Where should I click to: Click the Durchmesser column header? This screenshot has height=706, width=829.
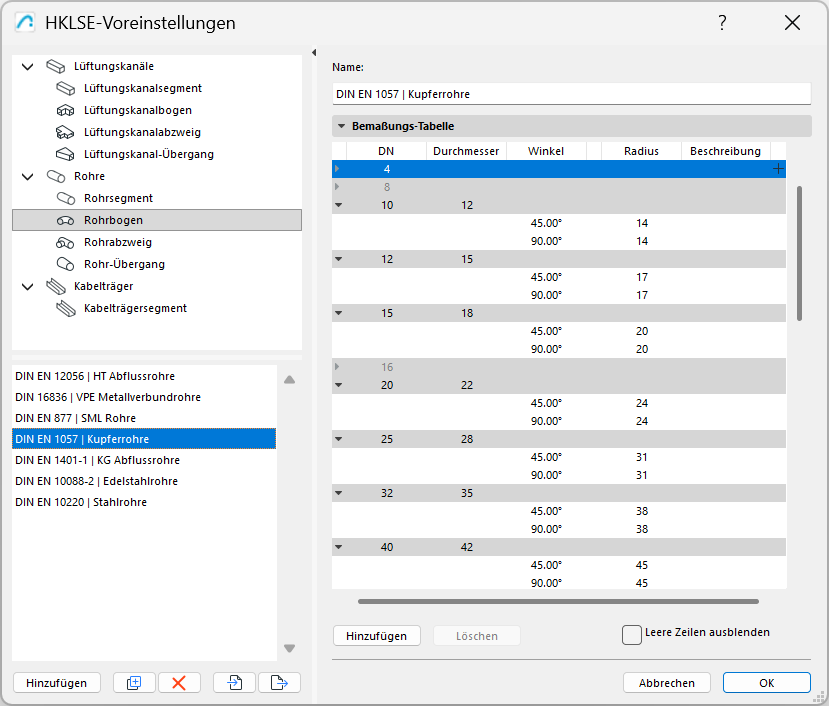tap(466, 151)
